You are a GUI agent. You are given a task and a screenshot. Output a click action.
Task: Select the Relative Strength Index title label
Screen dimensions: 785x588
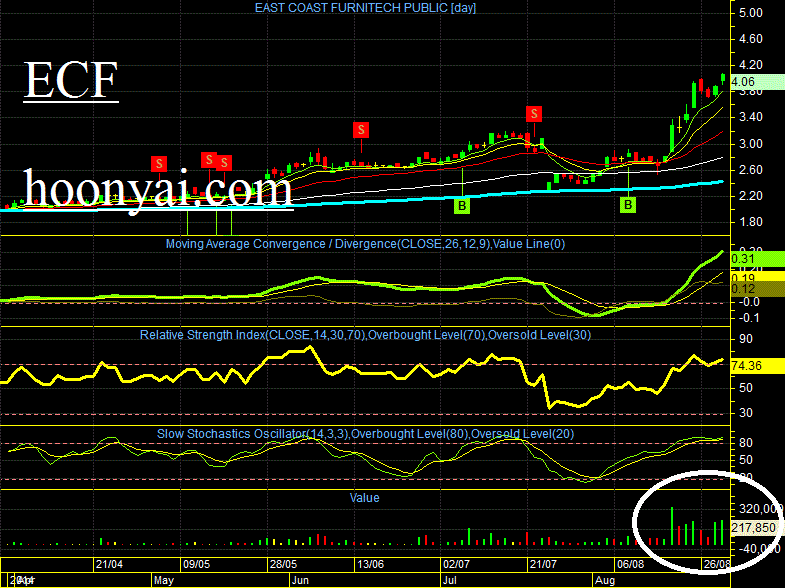365,335
